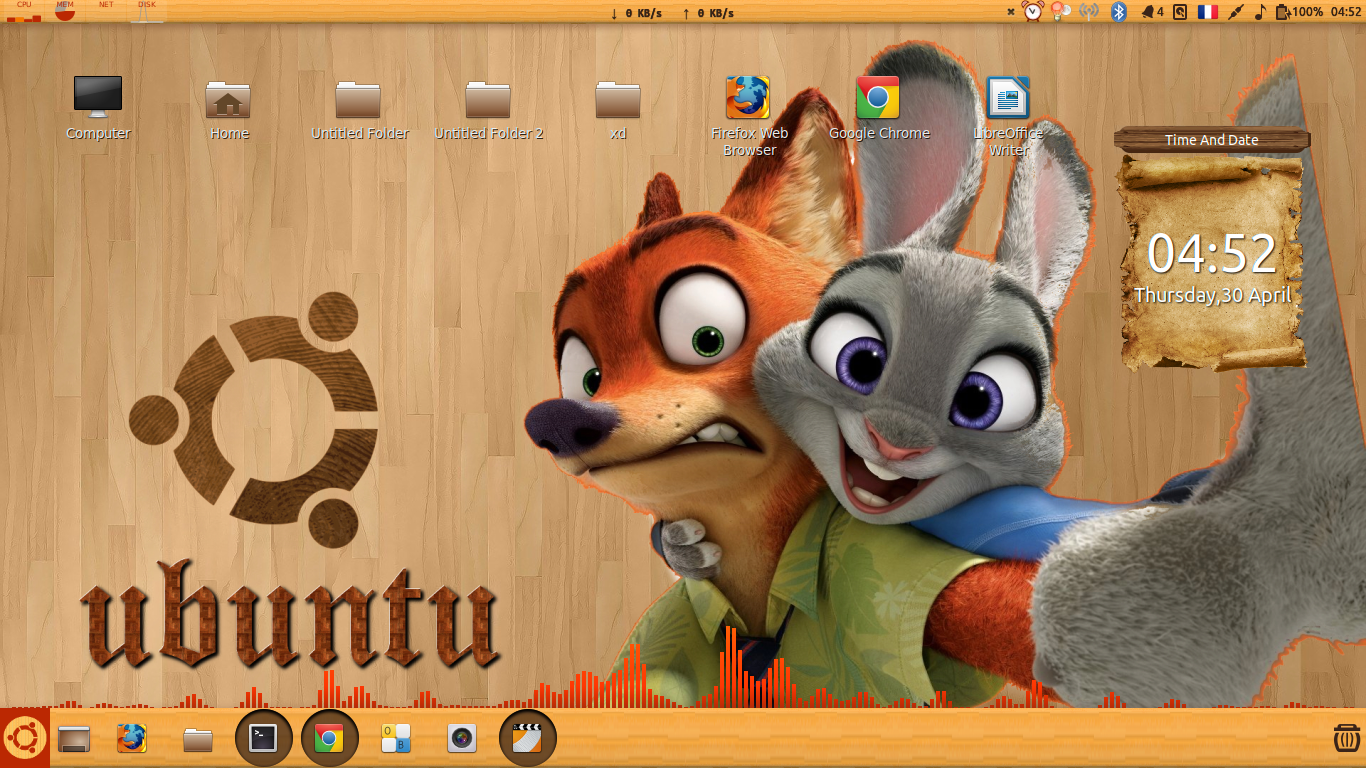Open Firefox from the bottom dock
The width and height of the screenshot is (1366, 768).
(132, 739)
